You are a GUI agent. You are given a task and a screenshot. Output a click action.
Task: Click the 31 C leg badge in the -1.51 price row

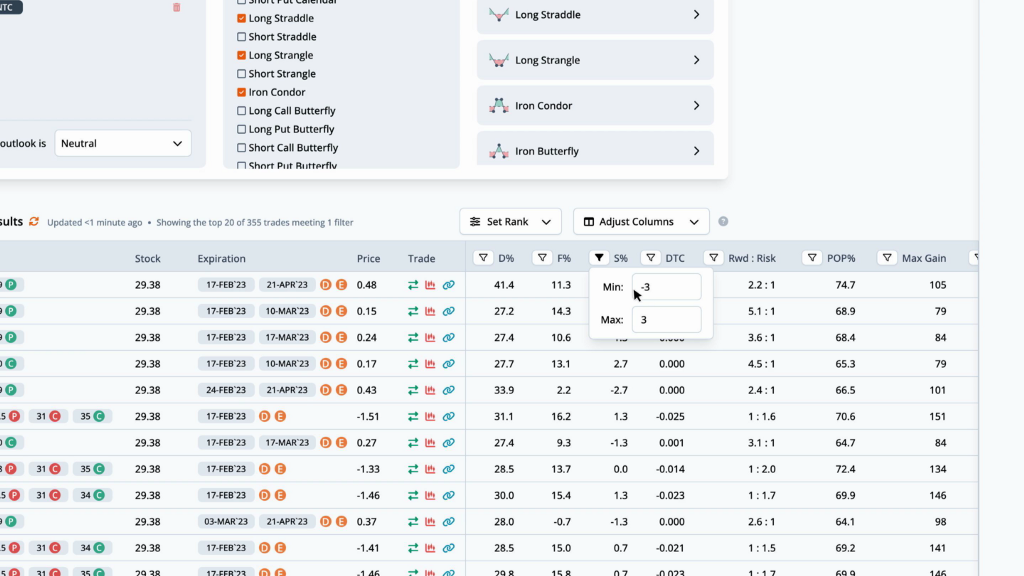[x=48, y=416]
